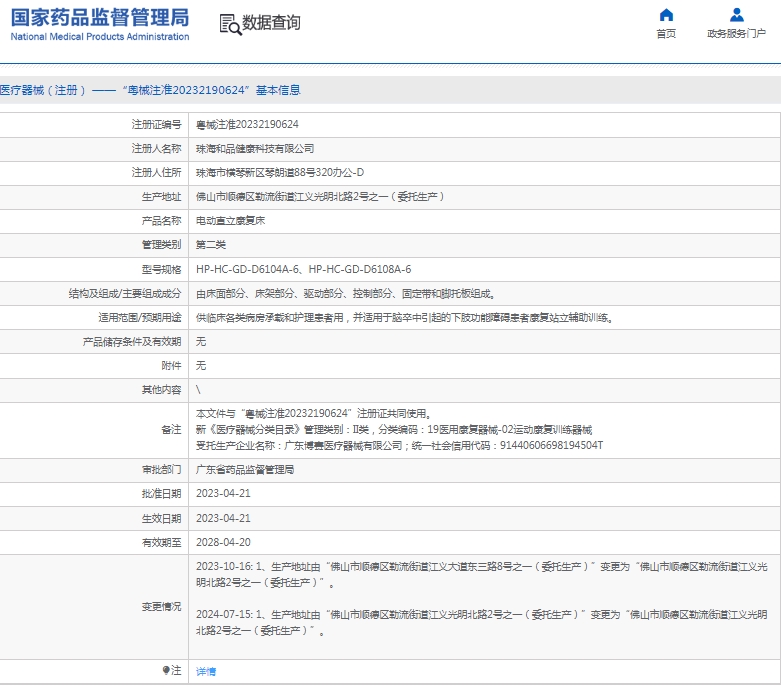Click the 有效期至 row label
The height and width of the screenshot is (687, 781).
point(161,543)
